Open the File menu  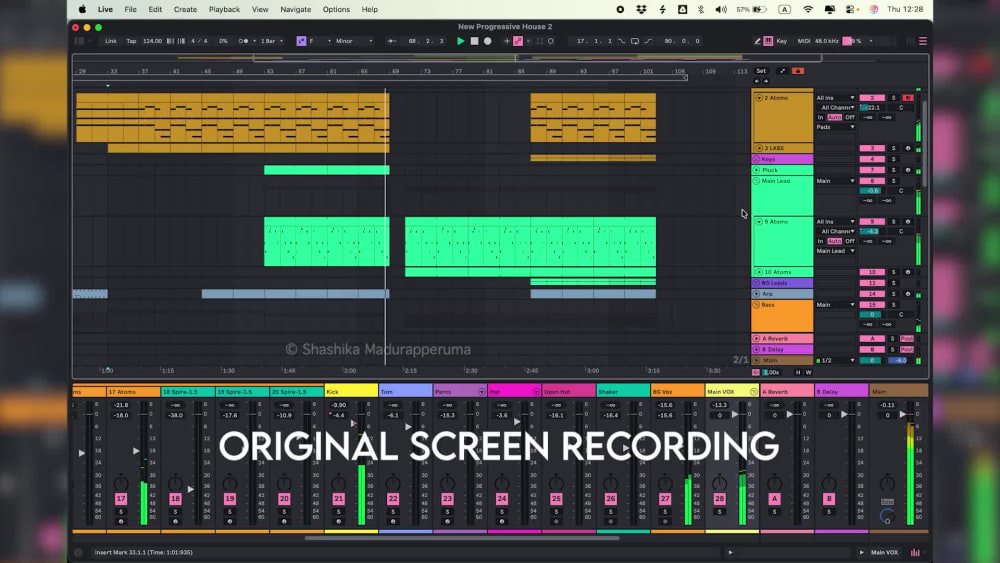(130, 10)
